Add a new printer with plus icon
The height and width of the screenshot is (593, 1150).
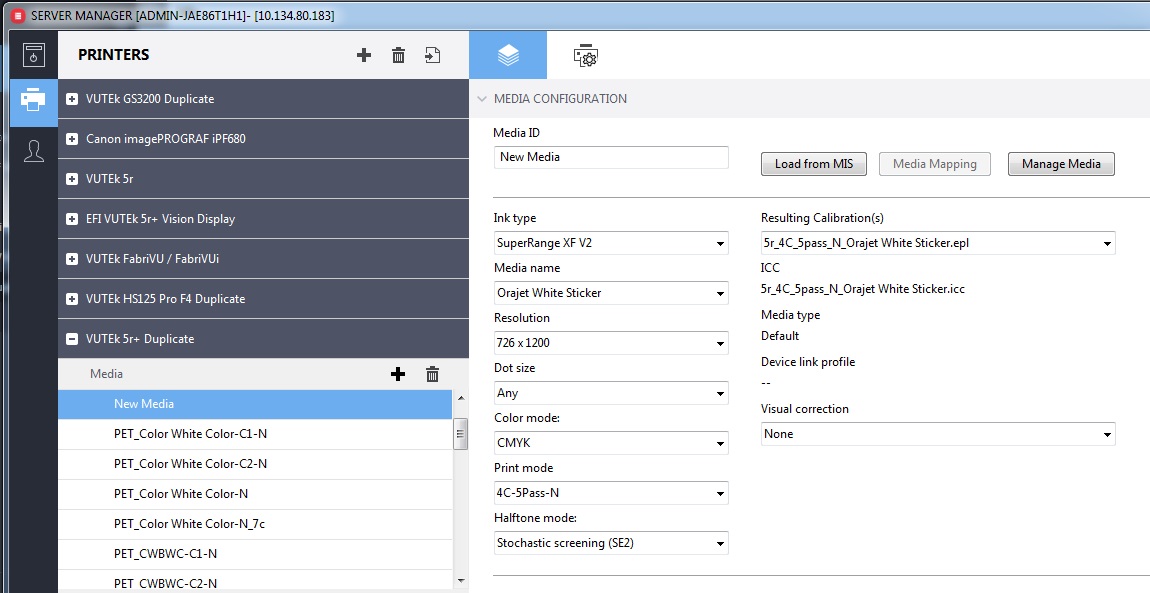364,55
